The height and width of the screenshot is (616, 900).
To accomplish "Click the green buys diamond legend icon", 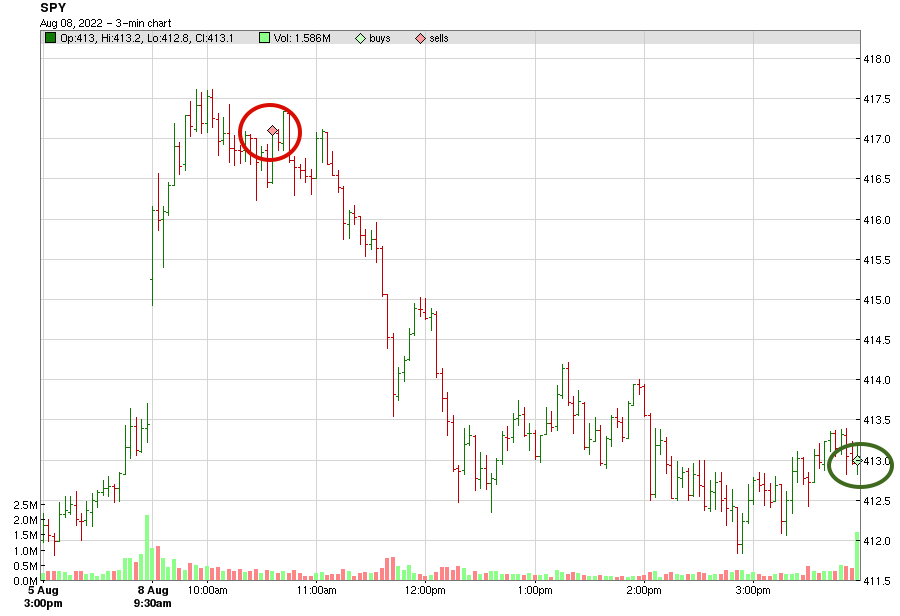I will click(360, 38).
